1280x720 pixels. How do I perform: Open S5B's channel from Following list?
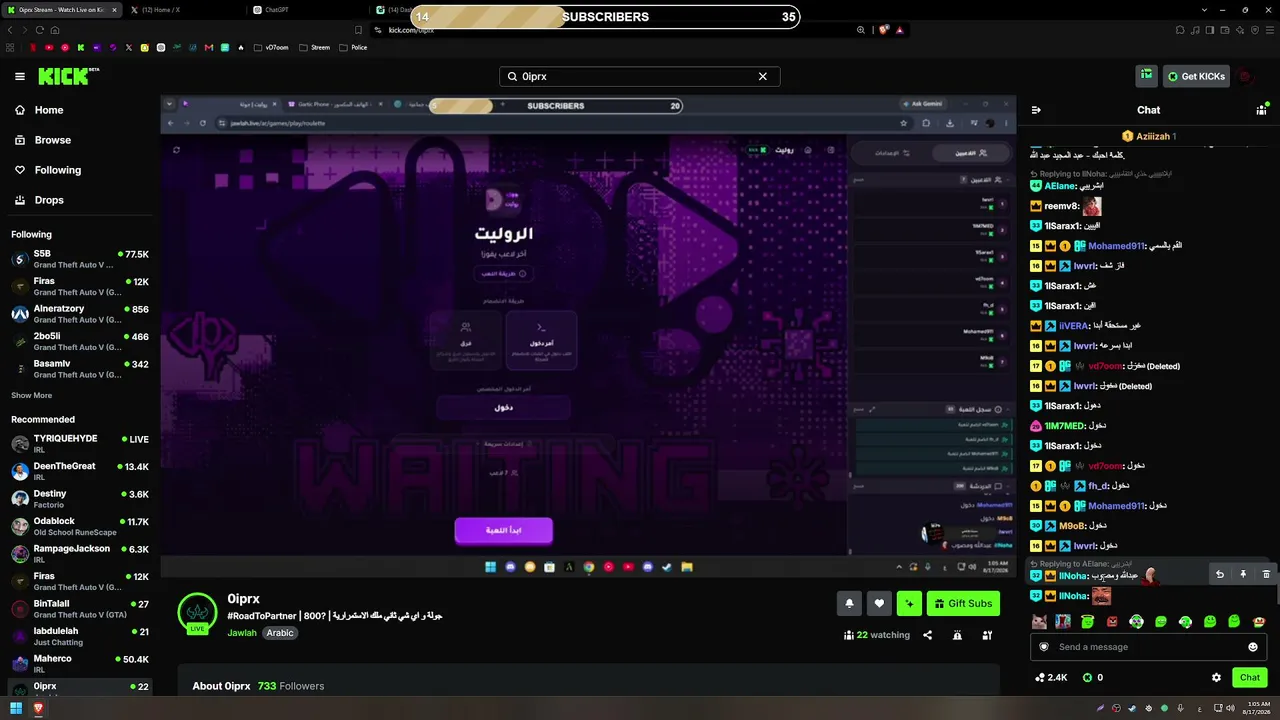point(80,259)
